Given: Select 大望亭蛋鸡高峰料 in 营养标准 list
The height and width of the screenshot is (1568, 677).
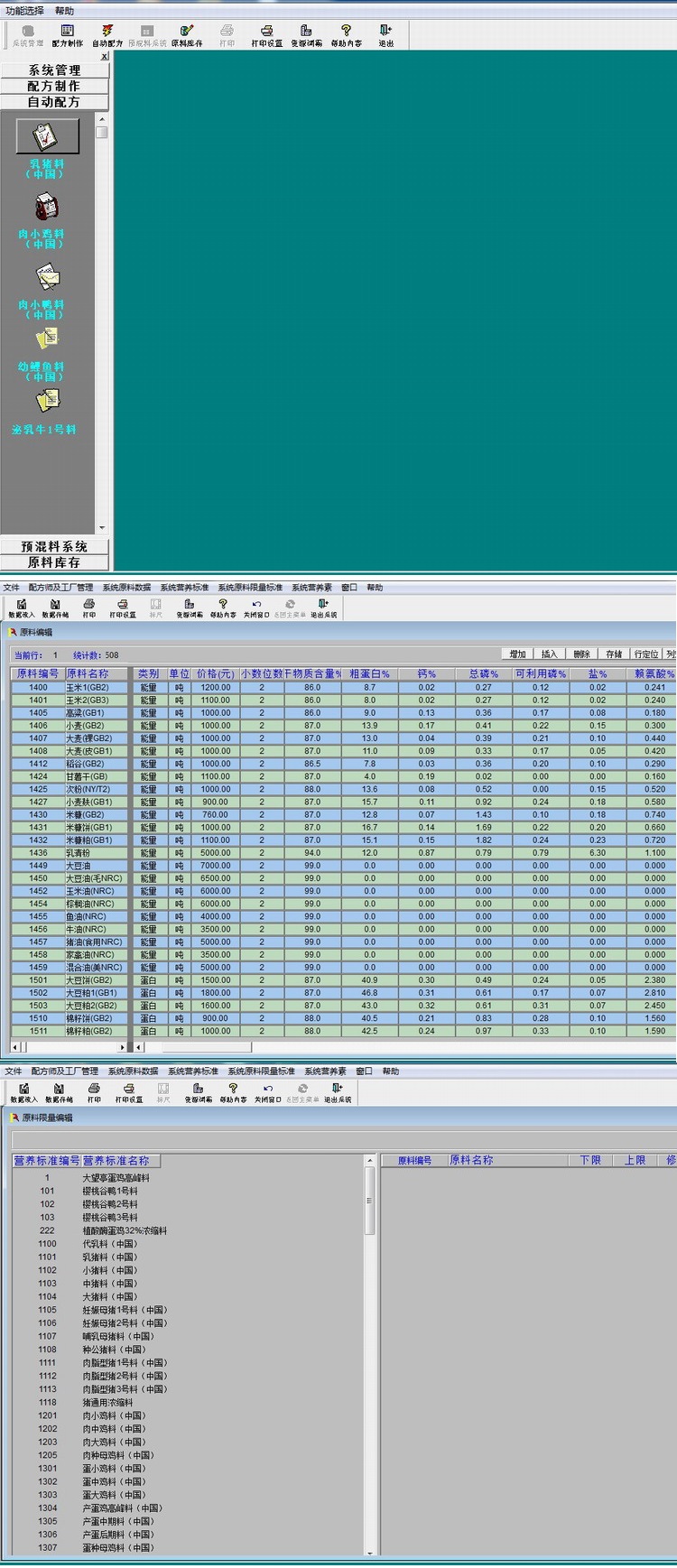Looking at the screenshot, I should pyautogui.click(x=116, y=1178).
